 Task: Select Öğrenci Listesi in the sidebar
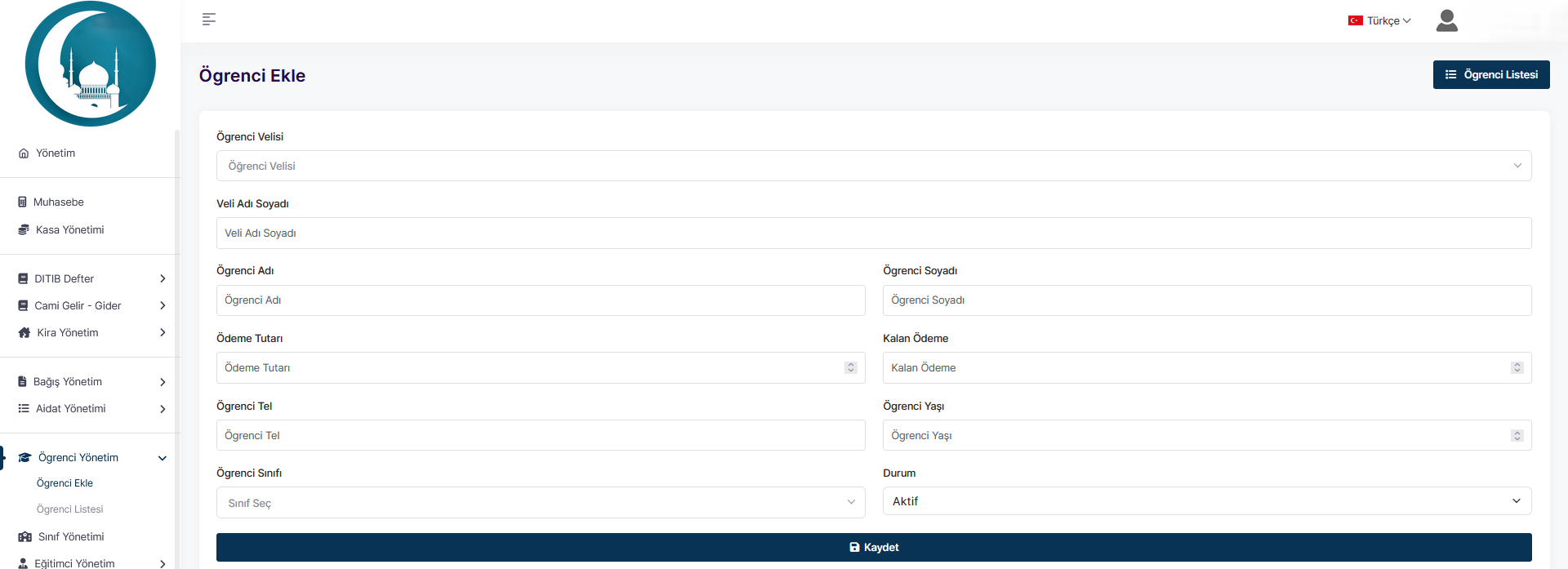point(70,509)
